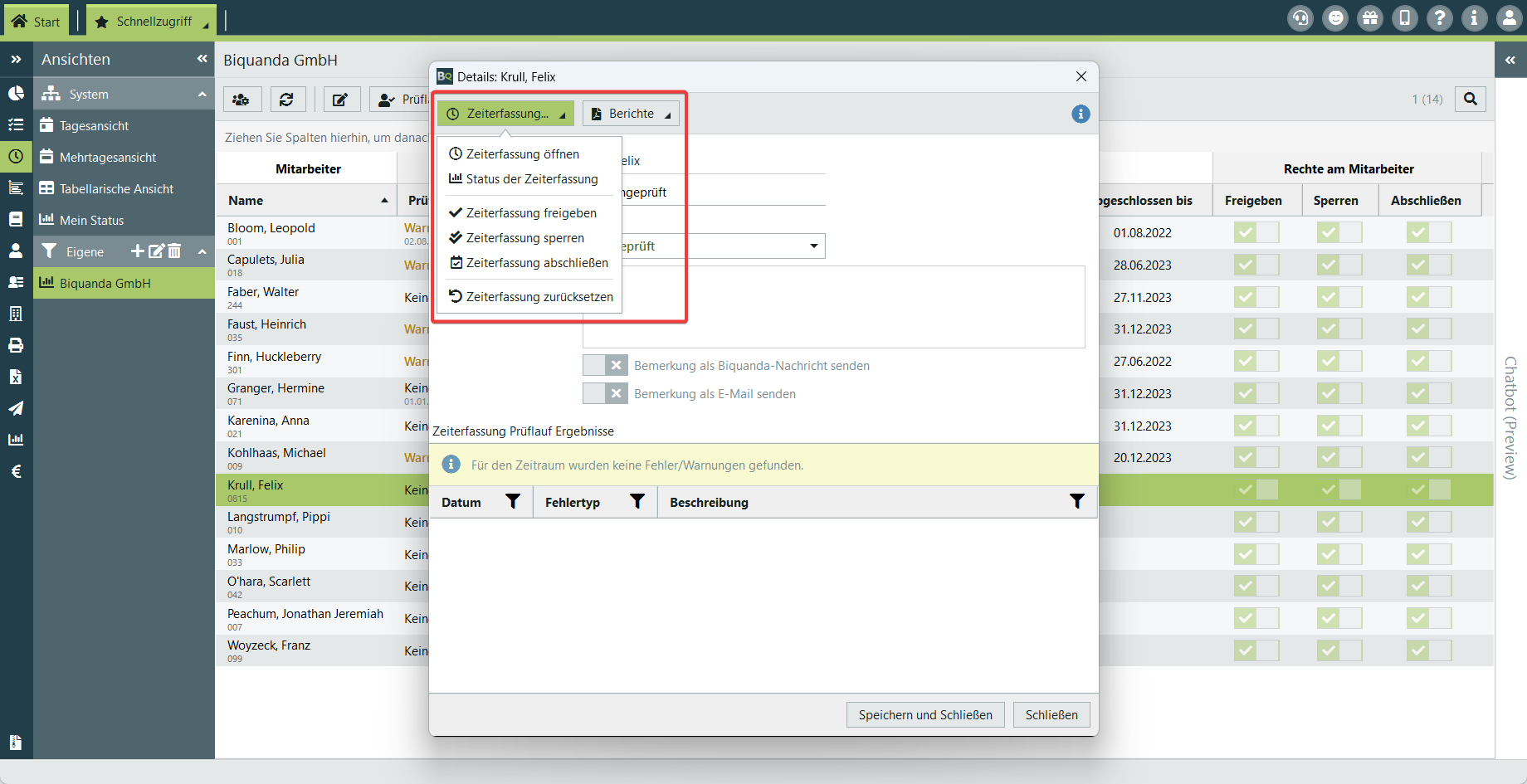Click the Schließen button
Viewport: 1527px width, 784px height.
point(1051,715)
